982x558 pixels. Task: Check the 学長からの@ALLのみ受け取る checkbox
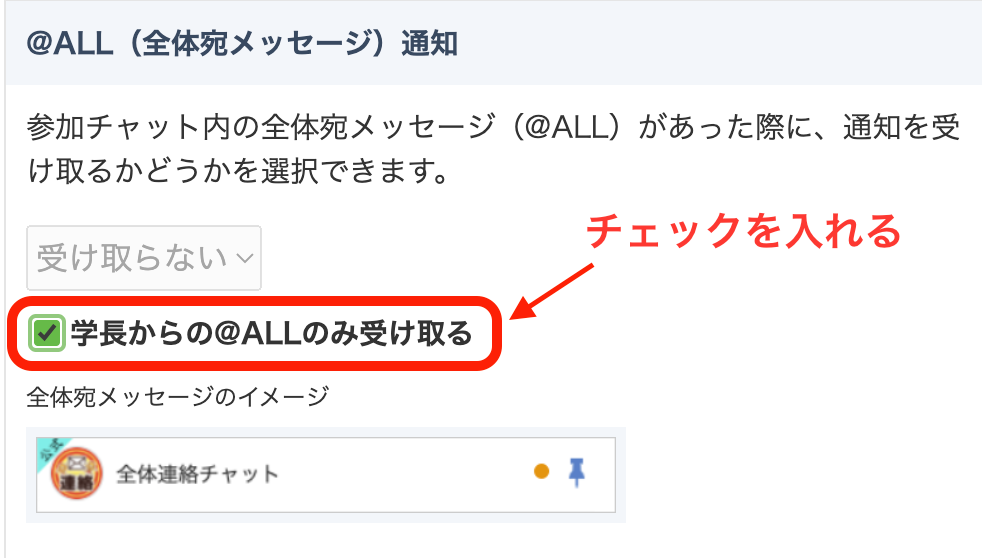47,333
